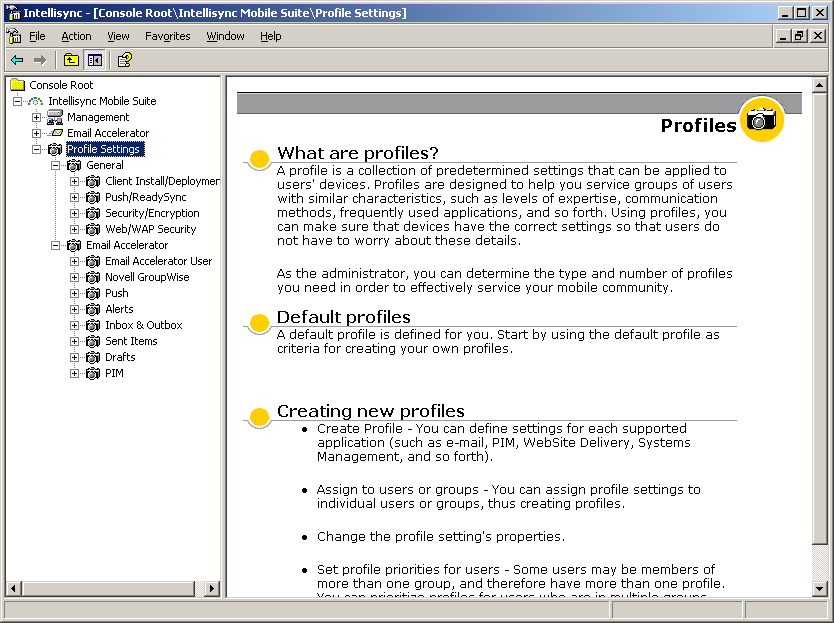Click the Intellisync Mobile Suite node icon
The image size is (834, 623).
pyautogui.click(x=36, y=101)
